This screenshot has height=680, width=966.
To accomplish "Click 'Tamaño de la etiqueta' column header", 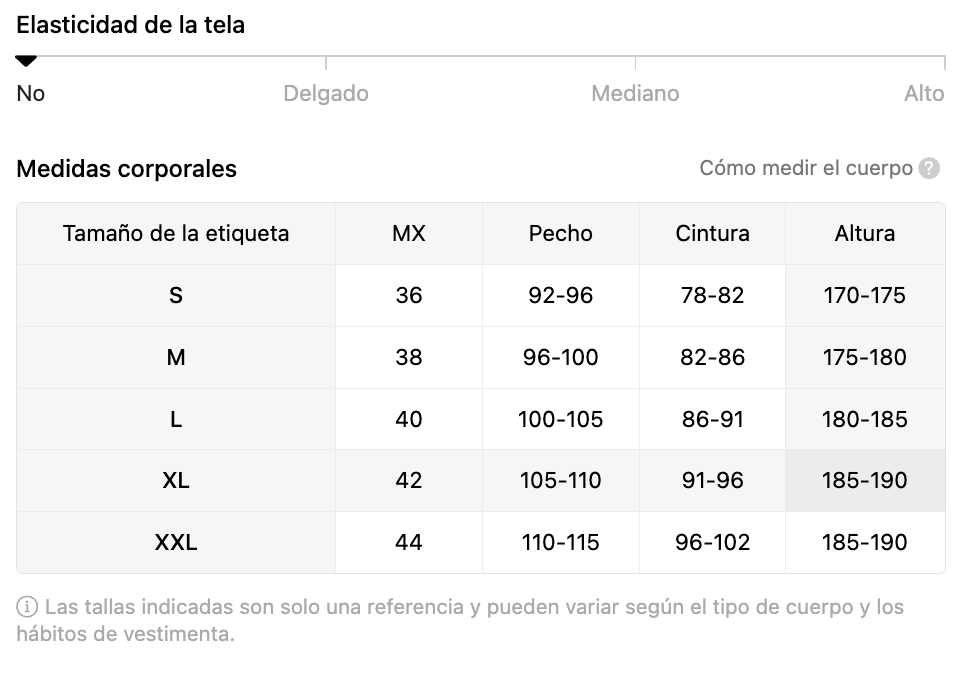I will point(176,233).
